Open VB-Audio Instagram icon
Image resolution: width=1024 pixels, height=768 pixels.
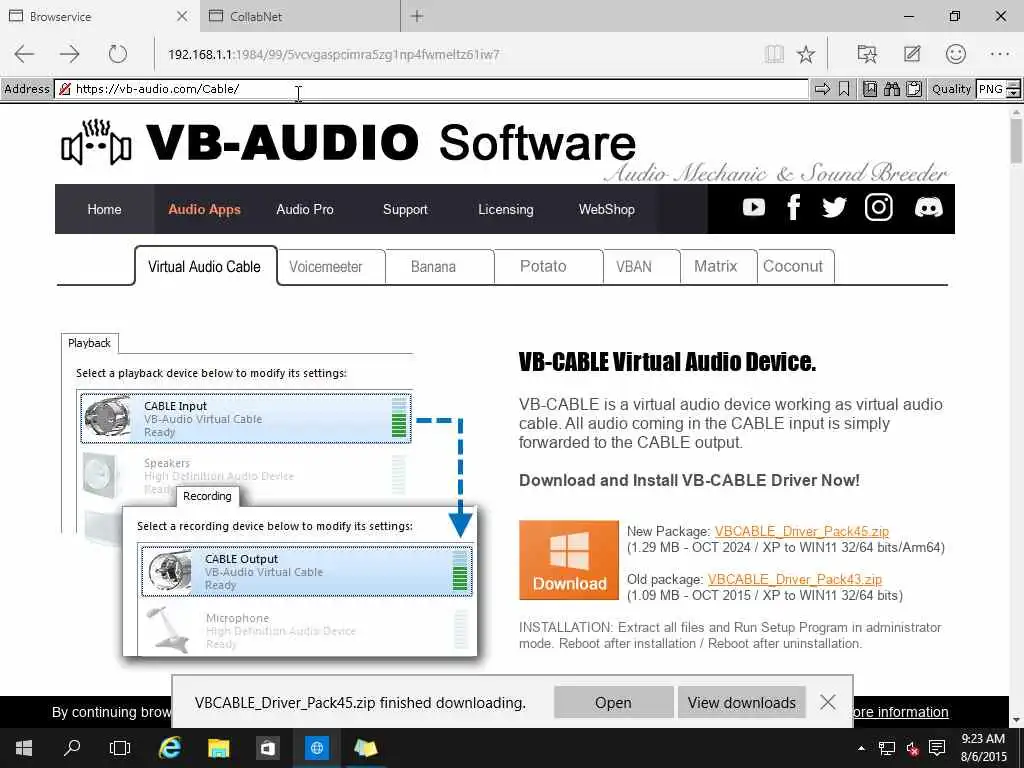point(878,208)
